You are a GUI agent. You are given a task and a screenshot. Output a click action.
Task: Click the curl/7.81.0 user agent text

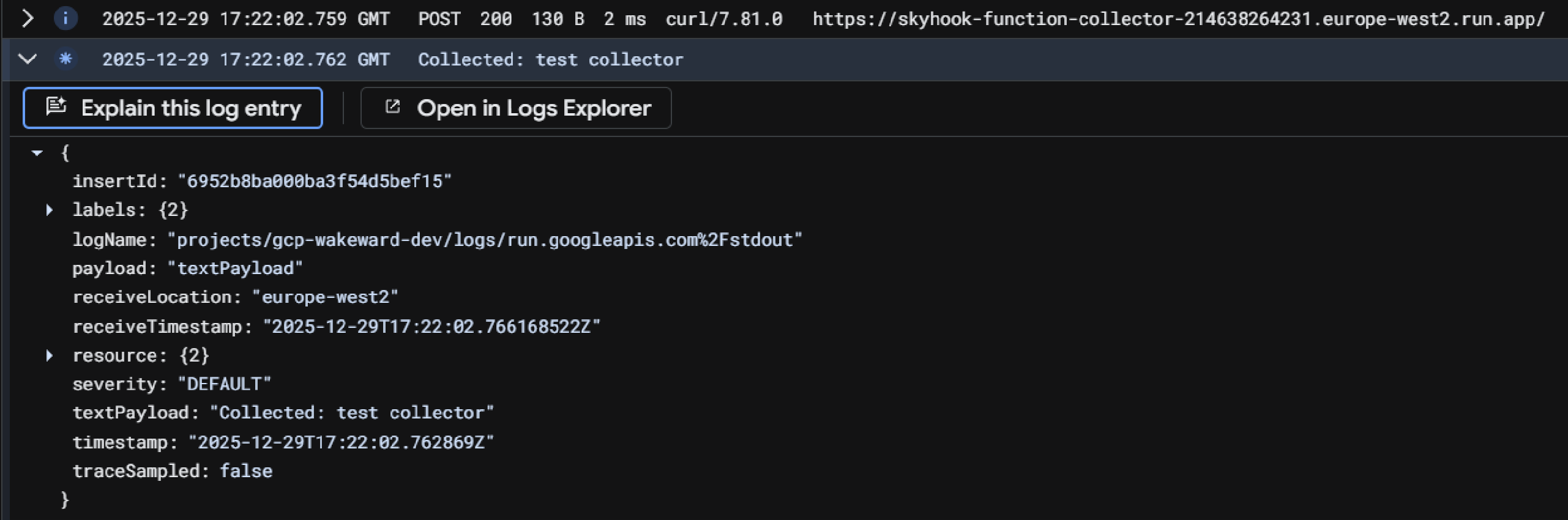pos(723,19)
